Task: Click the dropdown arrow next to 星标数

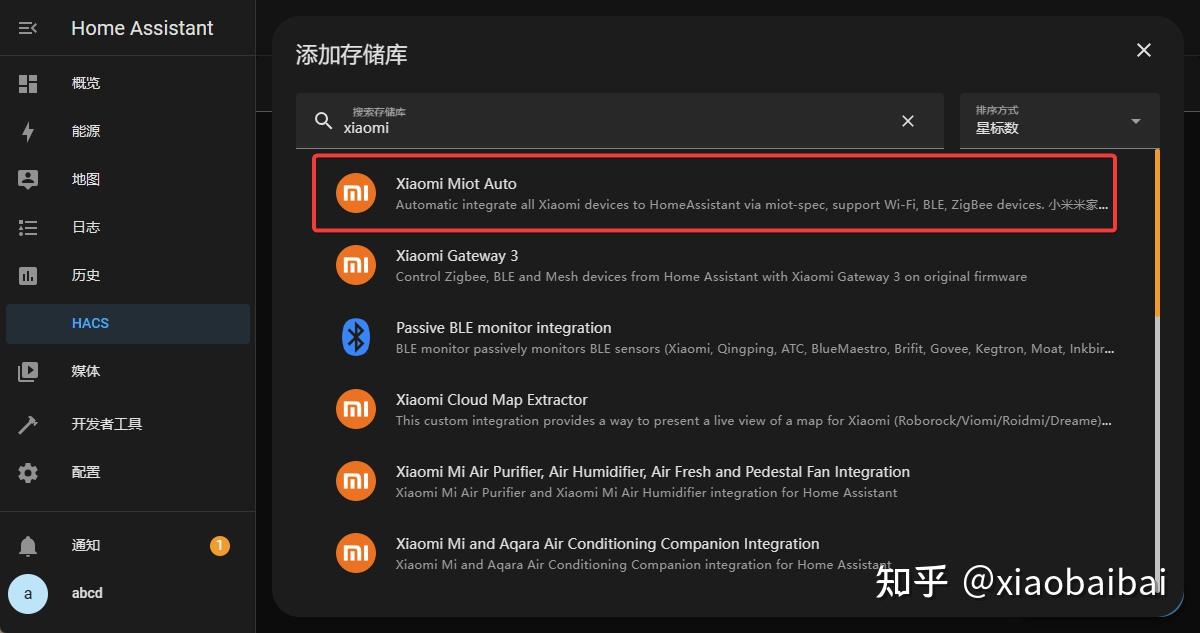Action: click(1134, 121)
